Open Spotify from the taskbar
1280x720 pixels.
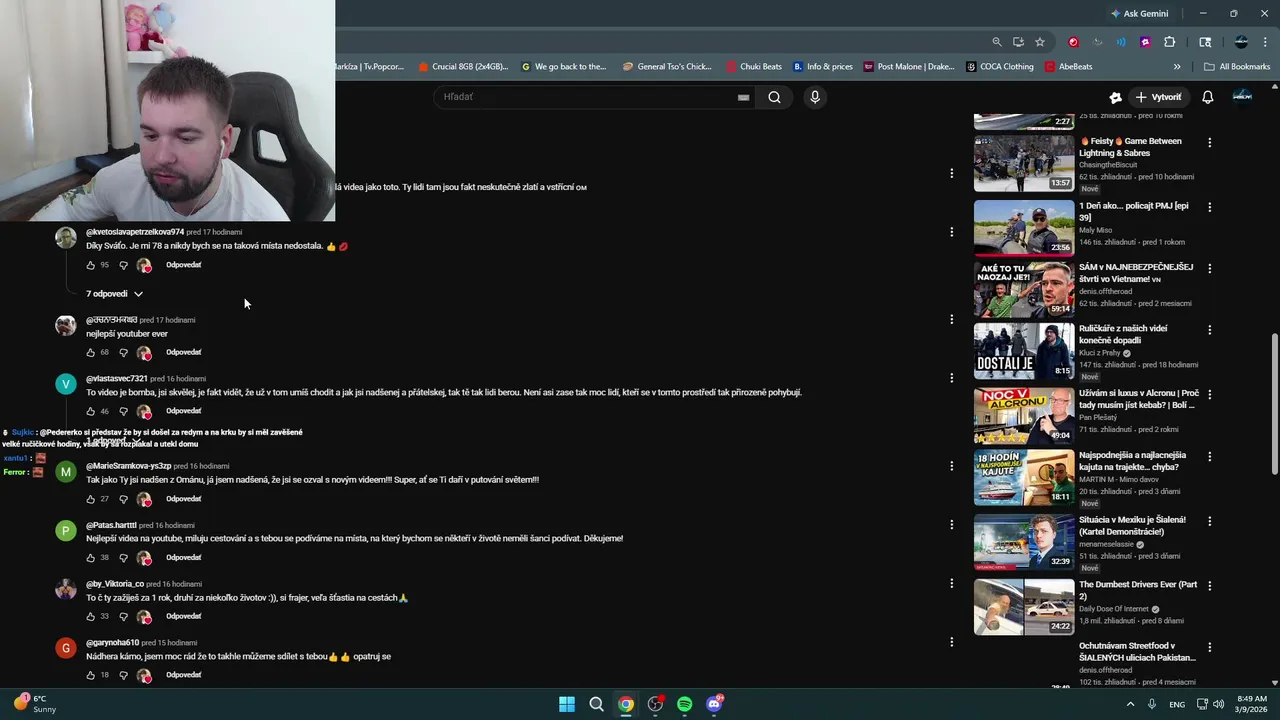click(x=684, y=704)
